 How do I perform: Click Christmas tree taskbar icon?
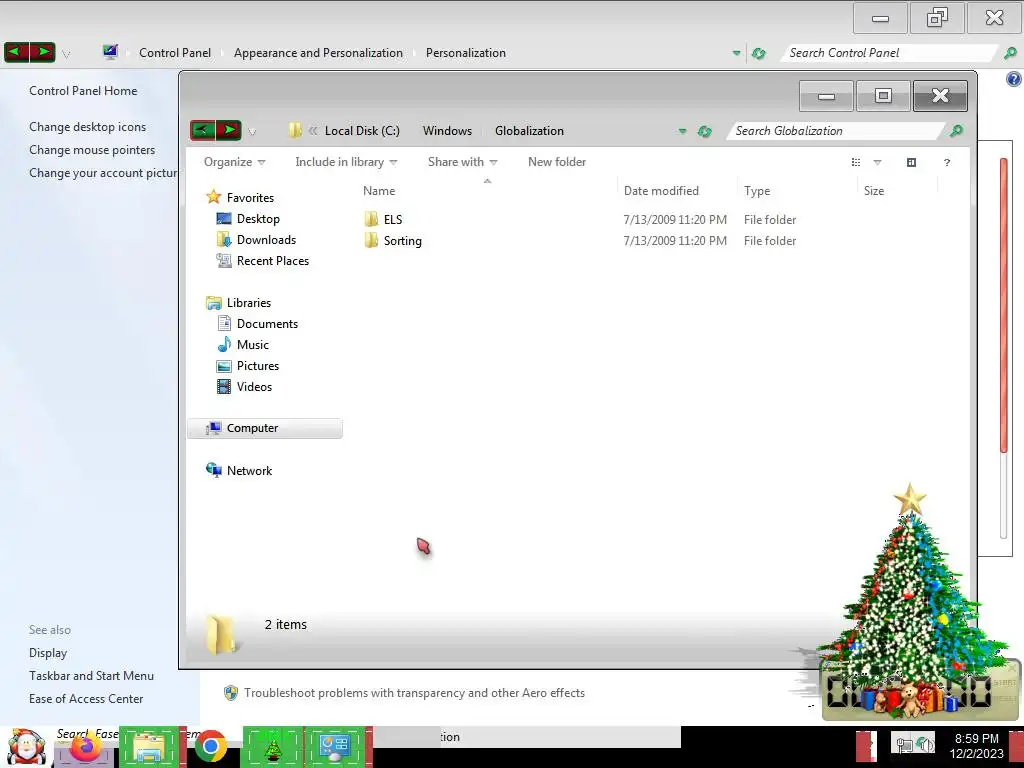click(272, 747)
